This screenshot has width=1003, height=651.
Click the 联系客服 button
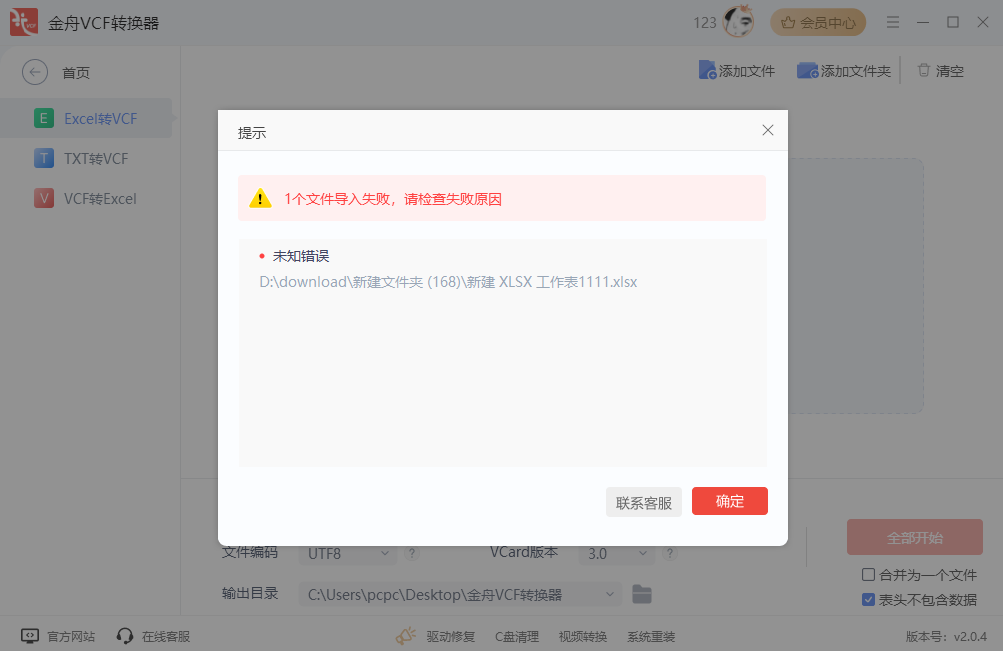[644, 503]
